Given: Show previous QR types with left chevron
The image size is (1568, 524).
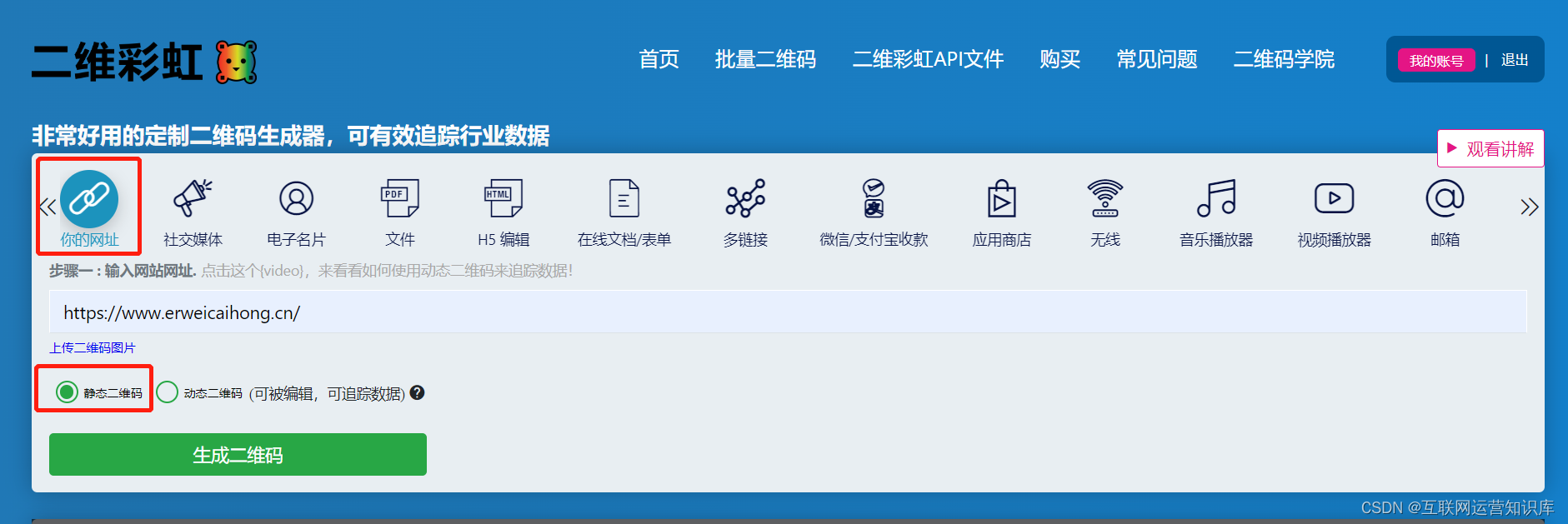Looking at the screenshot, I should [x=48, y=207].
